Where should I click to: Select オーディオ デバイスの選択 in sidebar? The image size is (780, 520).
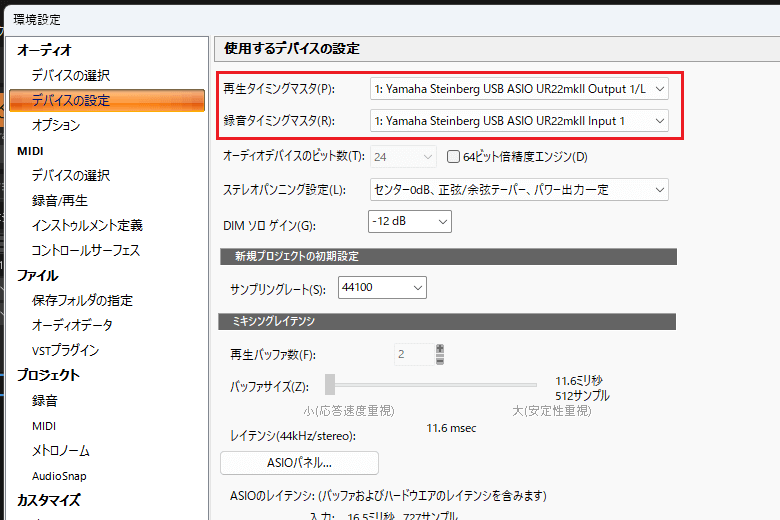pyautogui.click(x=70, y=75)
